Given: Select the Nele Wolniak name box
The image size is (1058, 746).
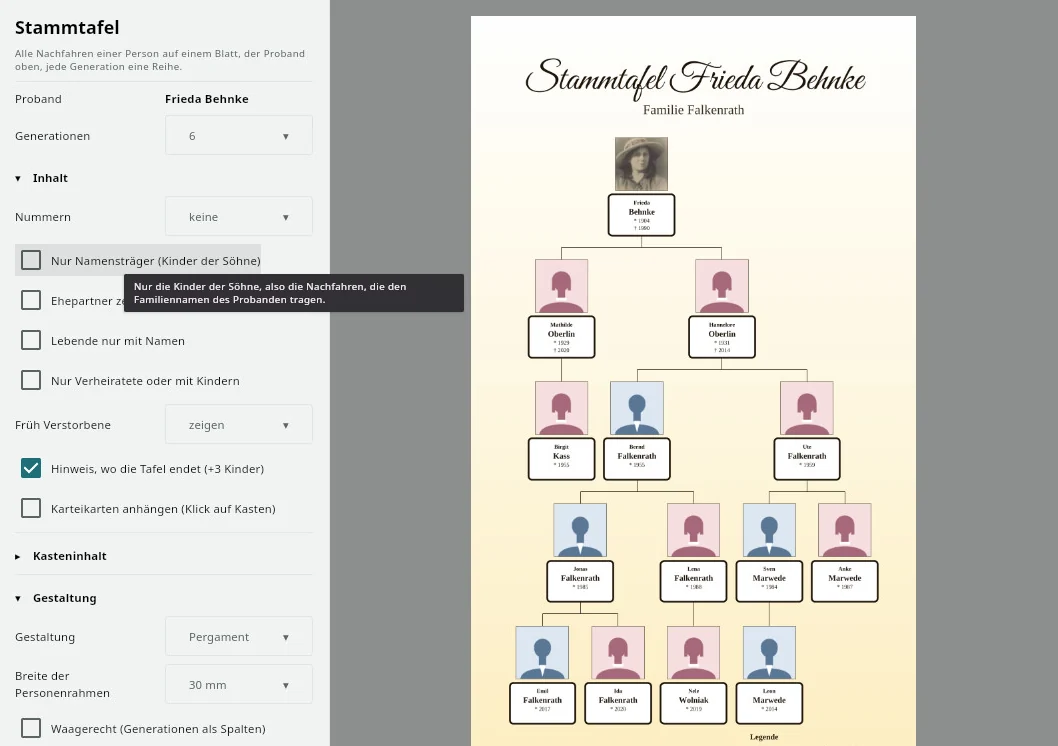Looking at the screenshot, I should click(694, 703).
